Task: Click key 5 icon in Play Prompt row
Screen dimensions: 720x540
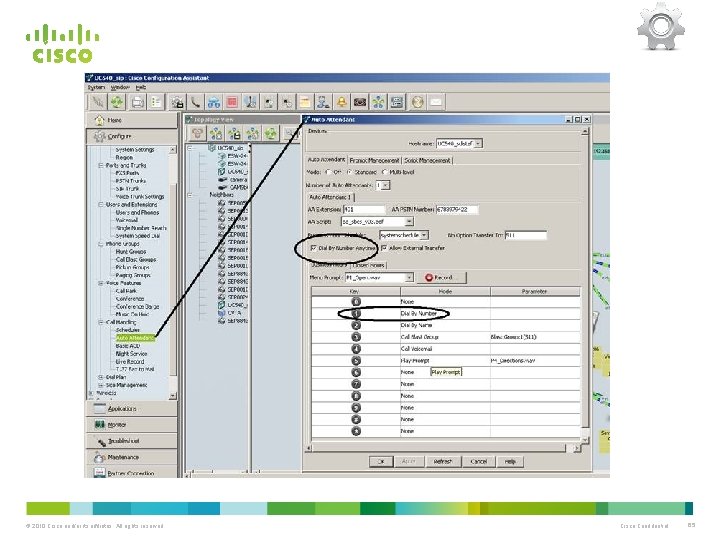Action: (356, 361)
